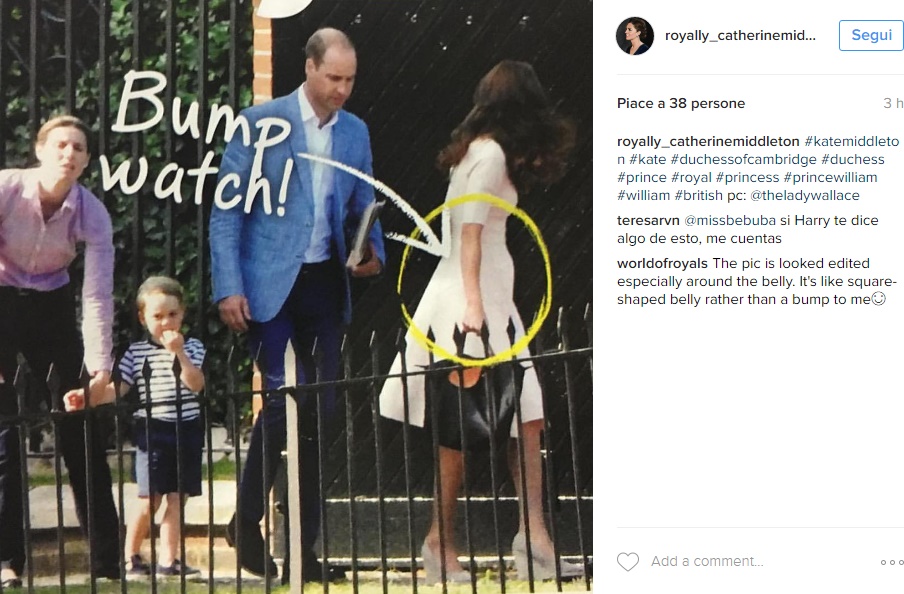Open the Piace a 38 persone likes list
This screenshot has height=594, width=904.
coord(681,103)
